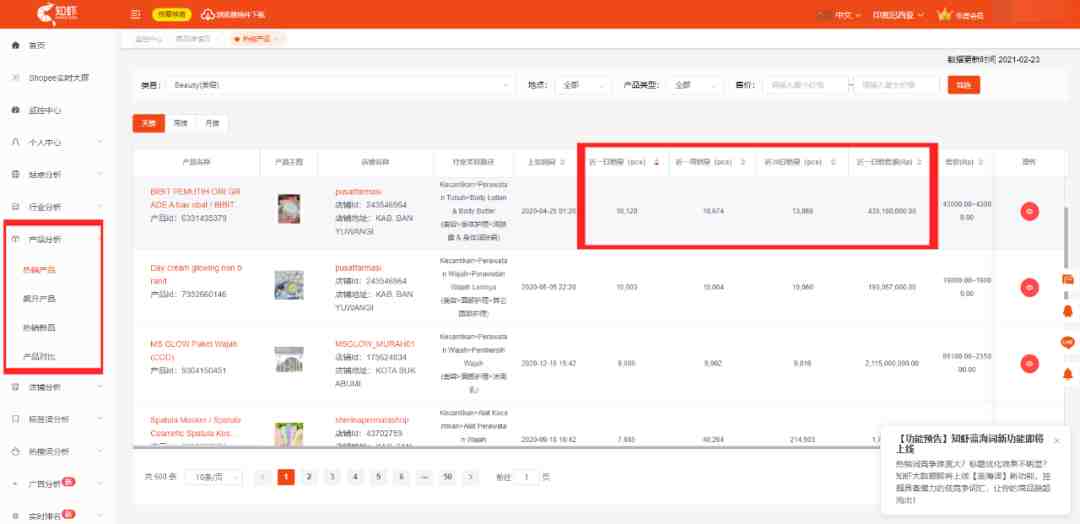Image resolution: width=1080 pixels, height=524 pixels.
Task: Click the minimum price input field
Action: 806,85
